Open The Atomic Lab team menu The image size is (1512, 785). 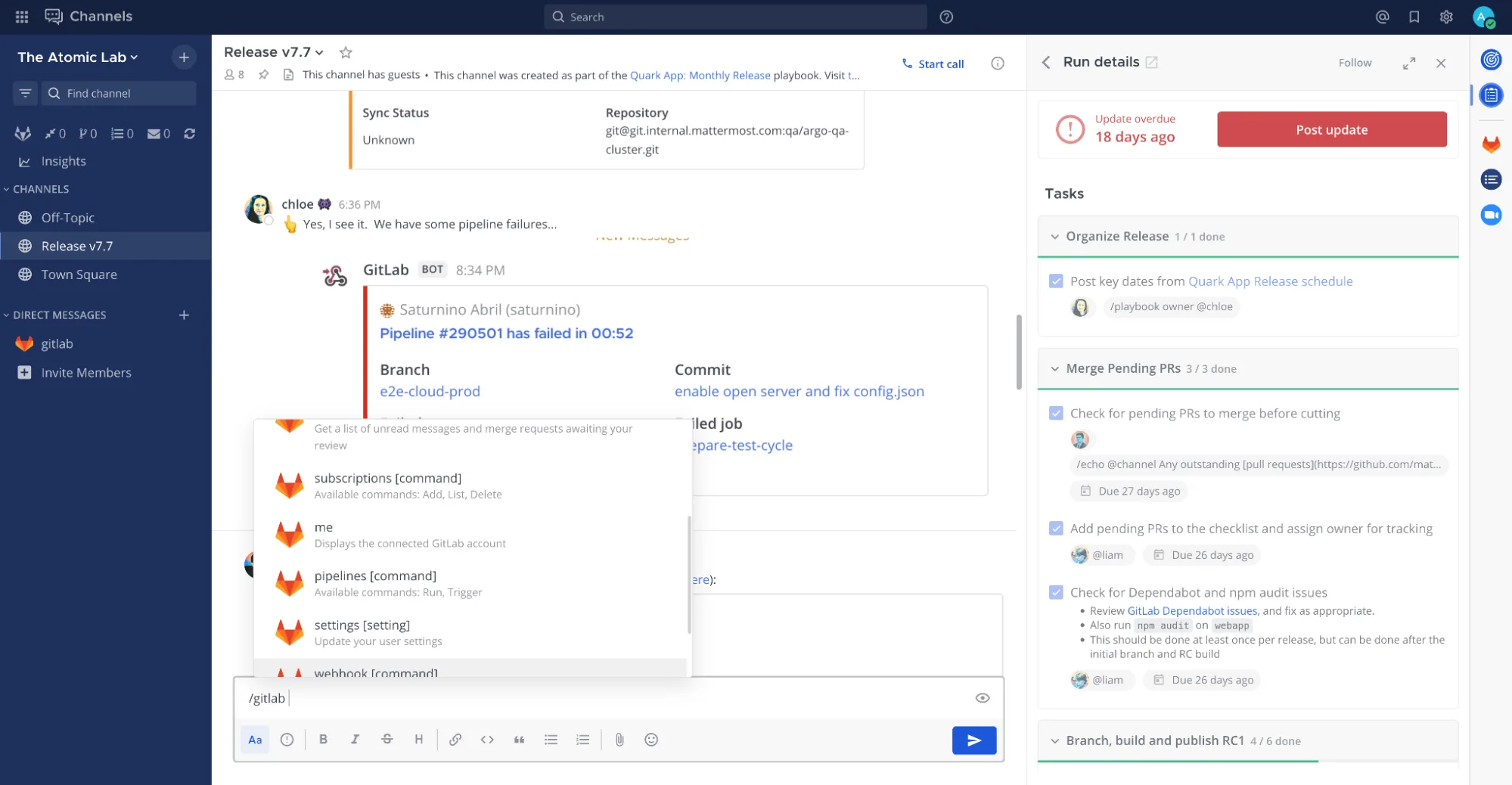point(78,57)
